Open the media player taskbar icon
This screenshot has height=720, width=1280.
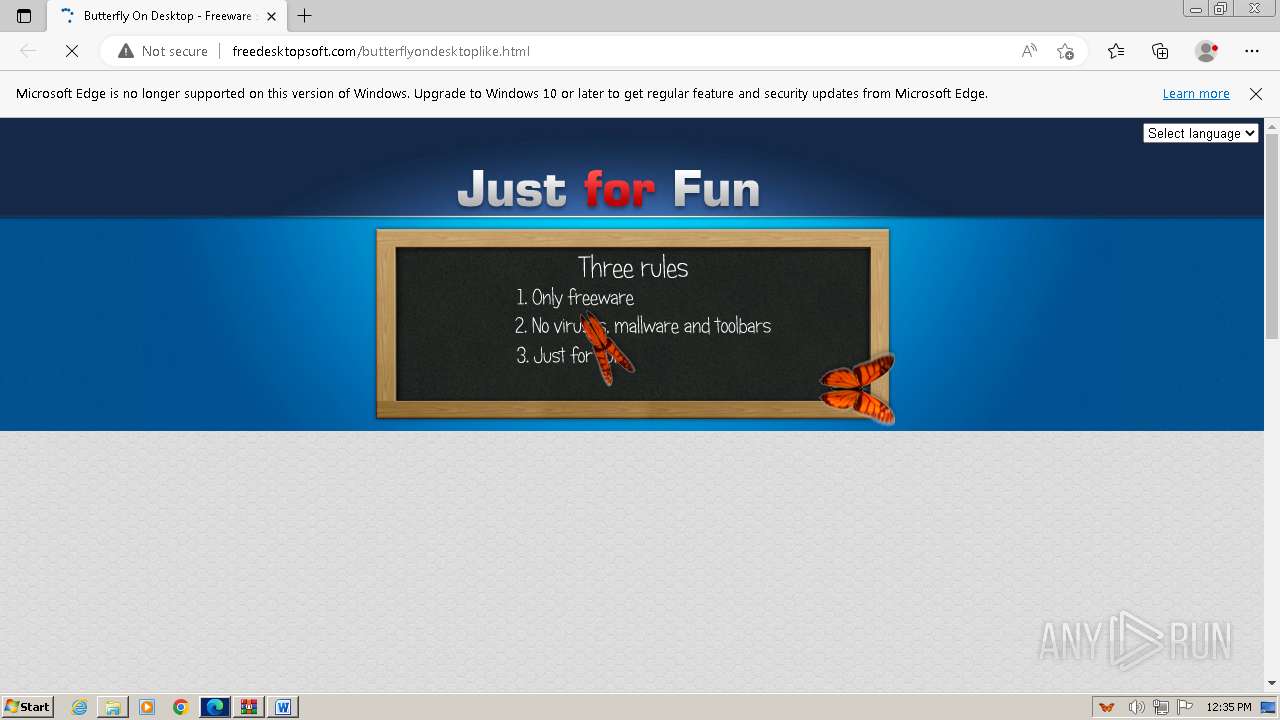coord(147,707)
